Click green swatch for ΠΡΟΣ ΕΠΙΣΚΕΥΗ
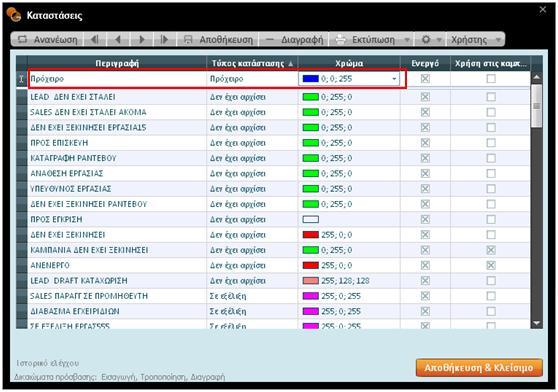The width and height of the screenshot is (558, 392). point(310,143)
